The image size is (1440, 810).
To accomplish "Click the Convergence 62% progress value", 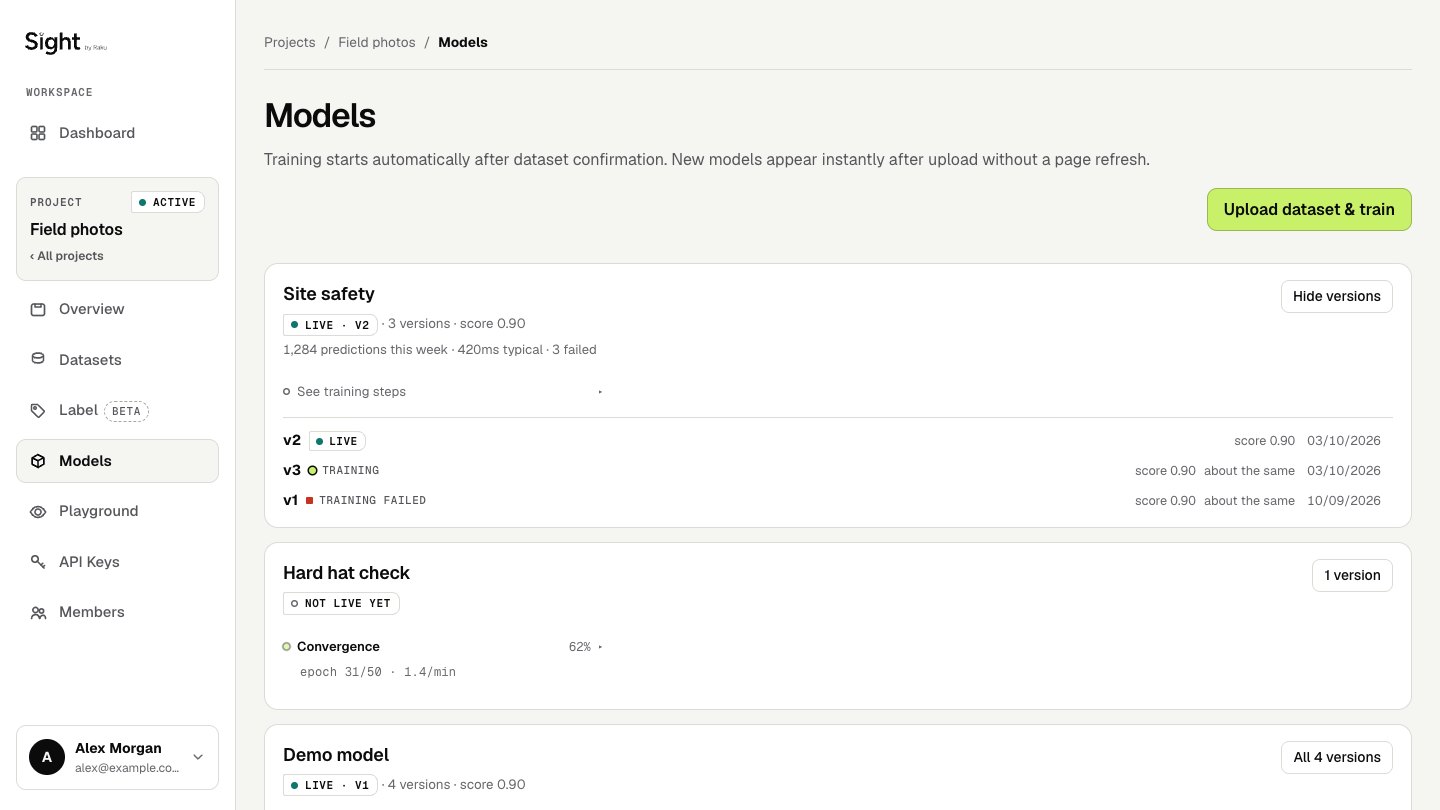I will point(580,647).
